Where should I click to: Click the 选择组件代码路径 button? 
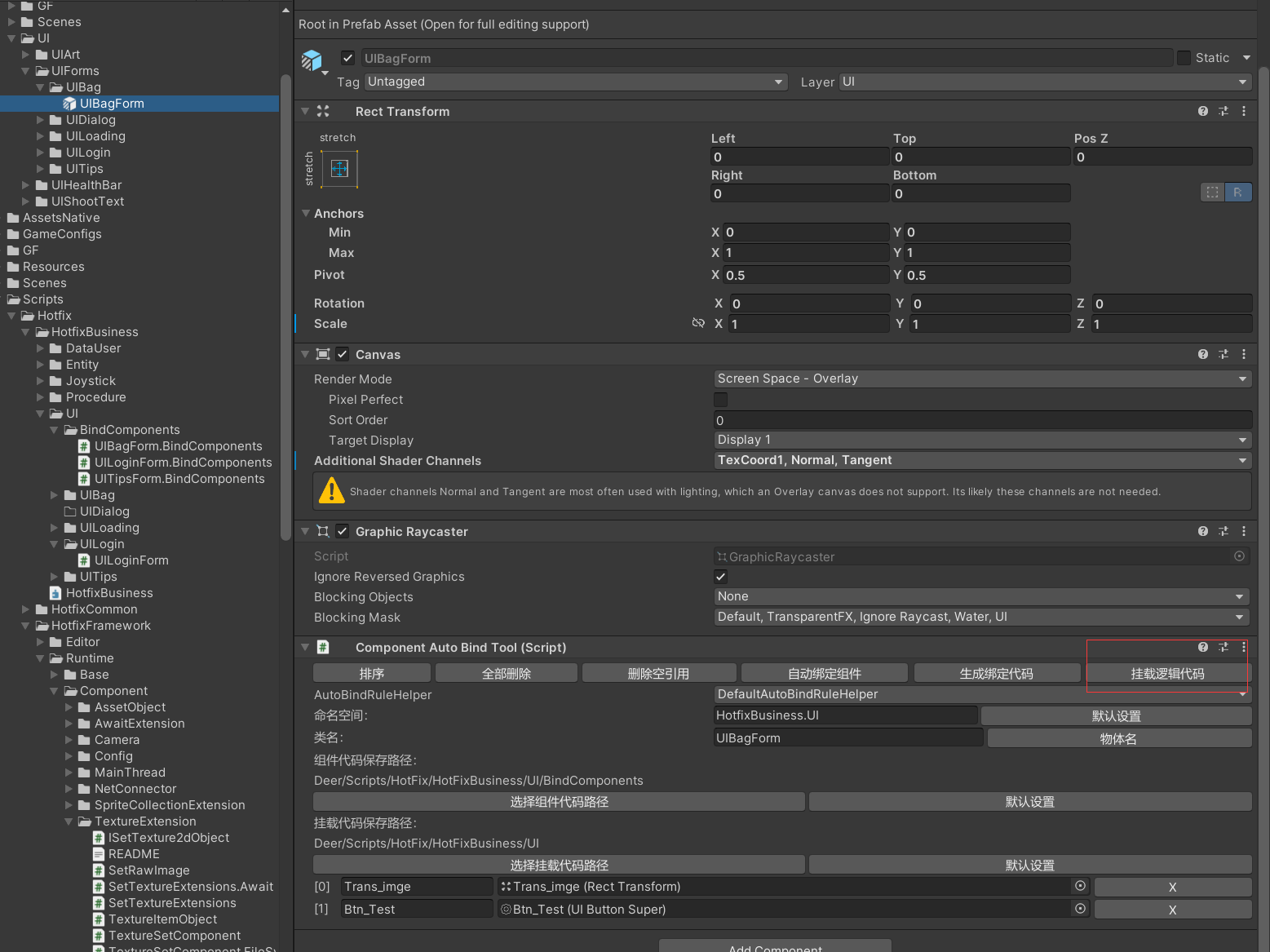click(560, 801)
